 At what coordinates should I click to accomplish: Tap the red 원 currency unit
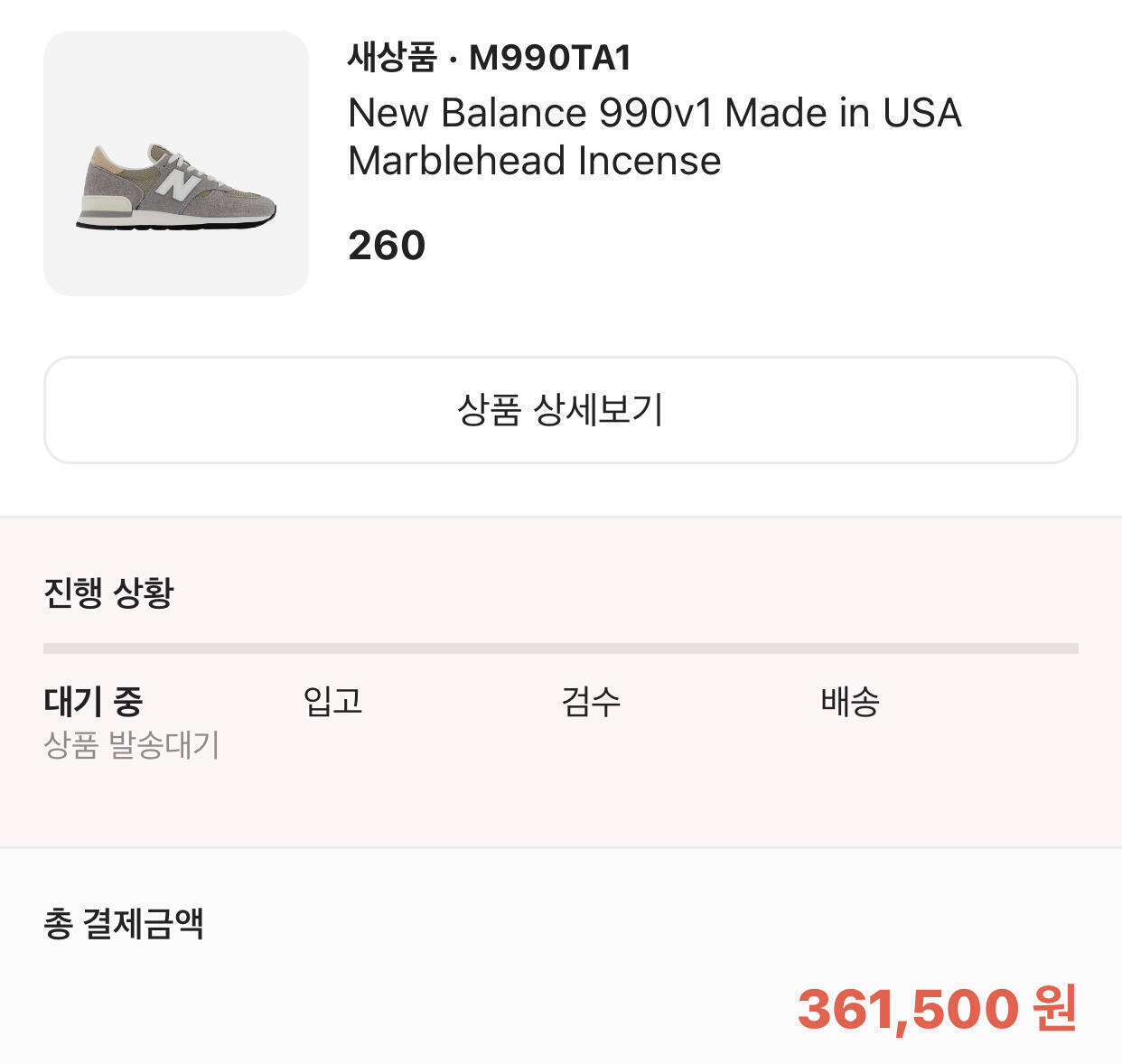coord(1055,1009)
